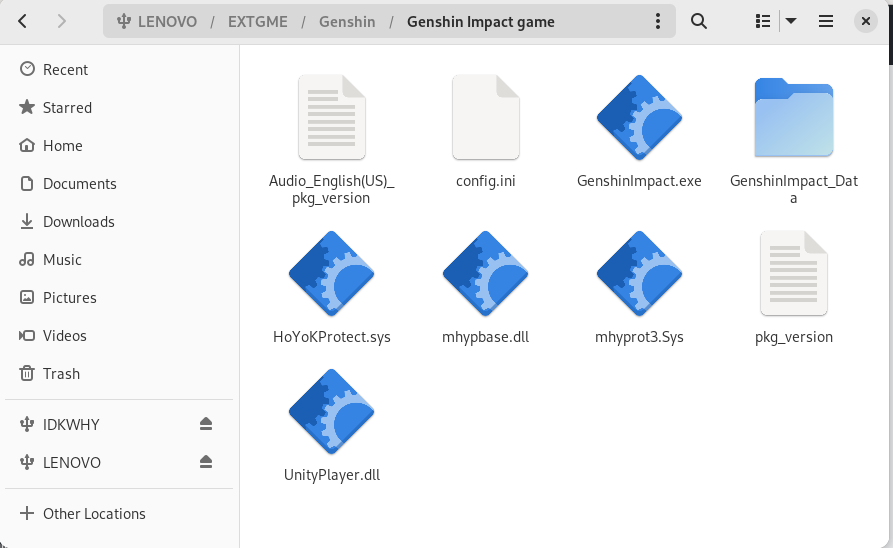The height and width of the screenshot is (548, 893).
Task: Select Audio_English(US)_pkg_version file icon
Action: point(331,117)
